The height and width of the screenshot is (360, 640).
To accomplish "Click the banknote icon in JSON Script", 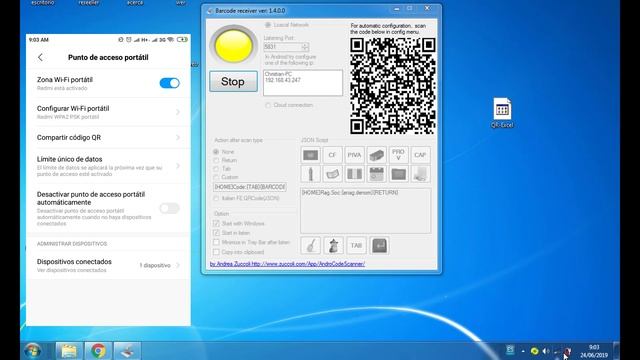I will 332,174.
